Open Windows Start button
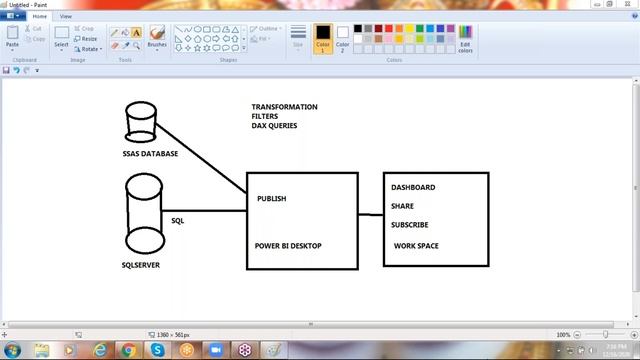640x360 pixels. pyautogui.click(x=12, y=350)
